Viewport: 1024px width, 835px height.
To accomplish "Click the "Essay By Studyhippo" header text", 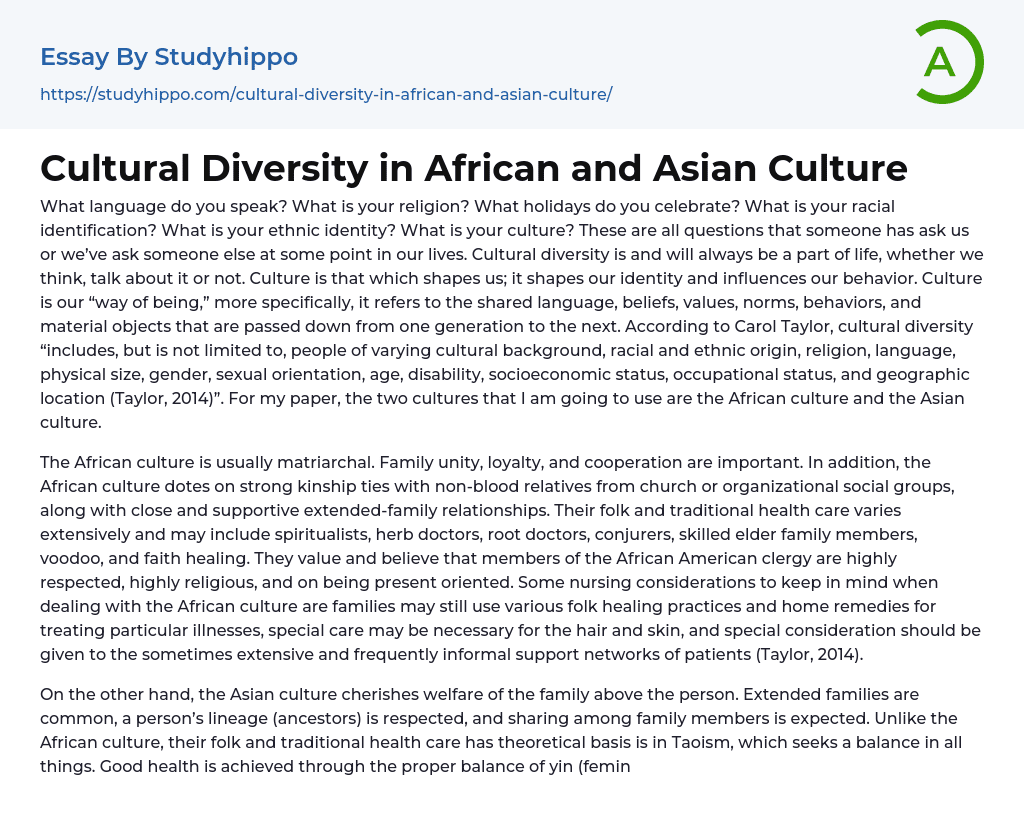I will click(169, 57).
